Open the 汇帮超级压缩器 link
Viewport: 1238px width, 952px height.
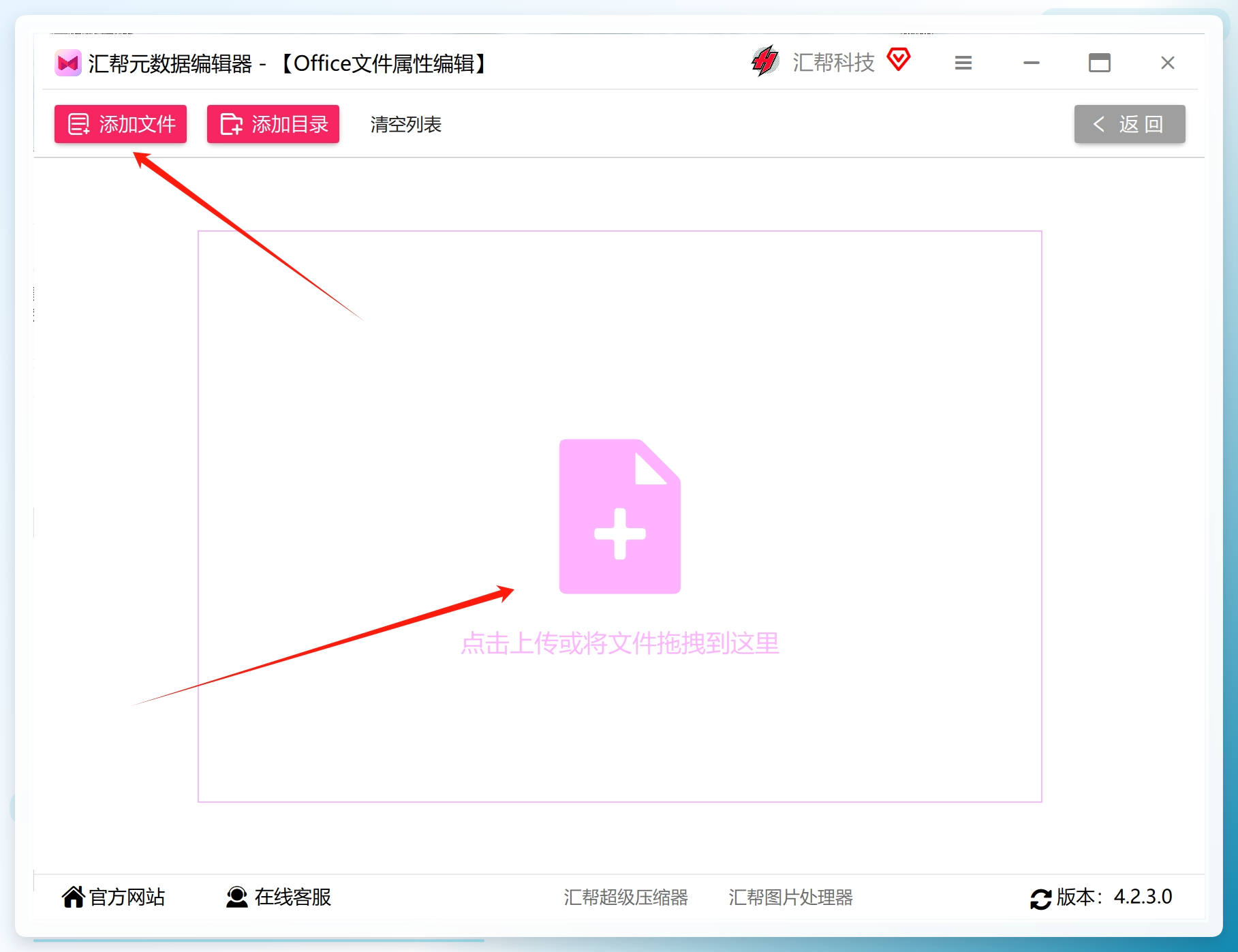[626, 897]
